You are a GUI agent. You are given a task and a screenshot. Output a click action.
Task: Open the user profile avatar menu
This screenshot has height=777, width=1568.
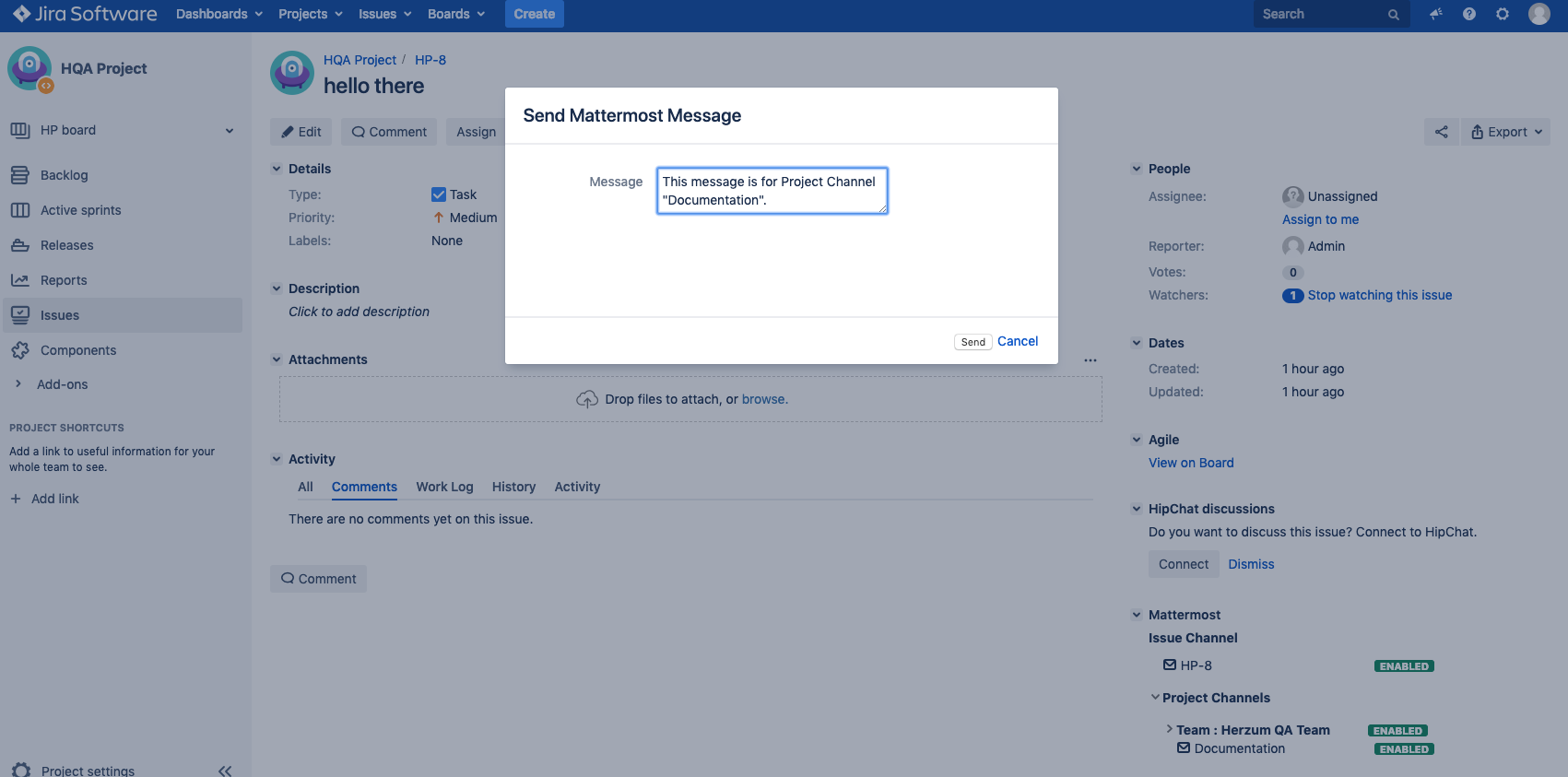(x=1539, y=14)
